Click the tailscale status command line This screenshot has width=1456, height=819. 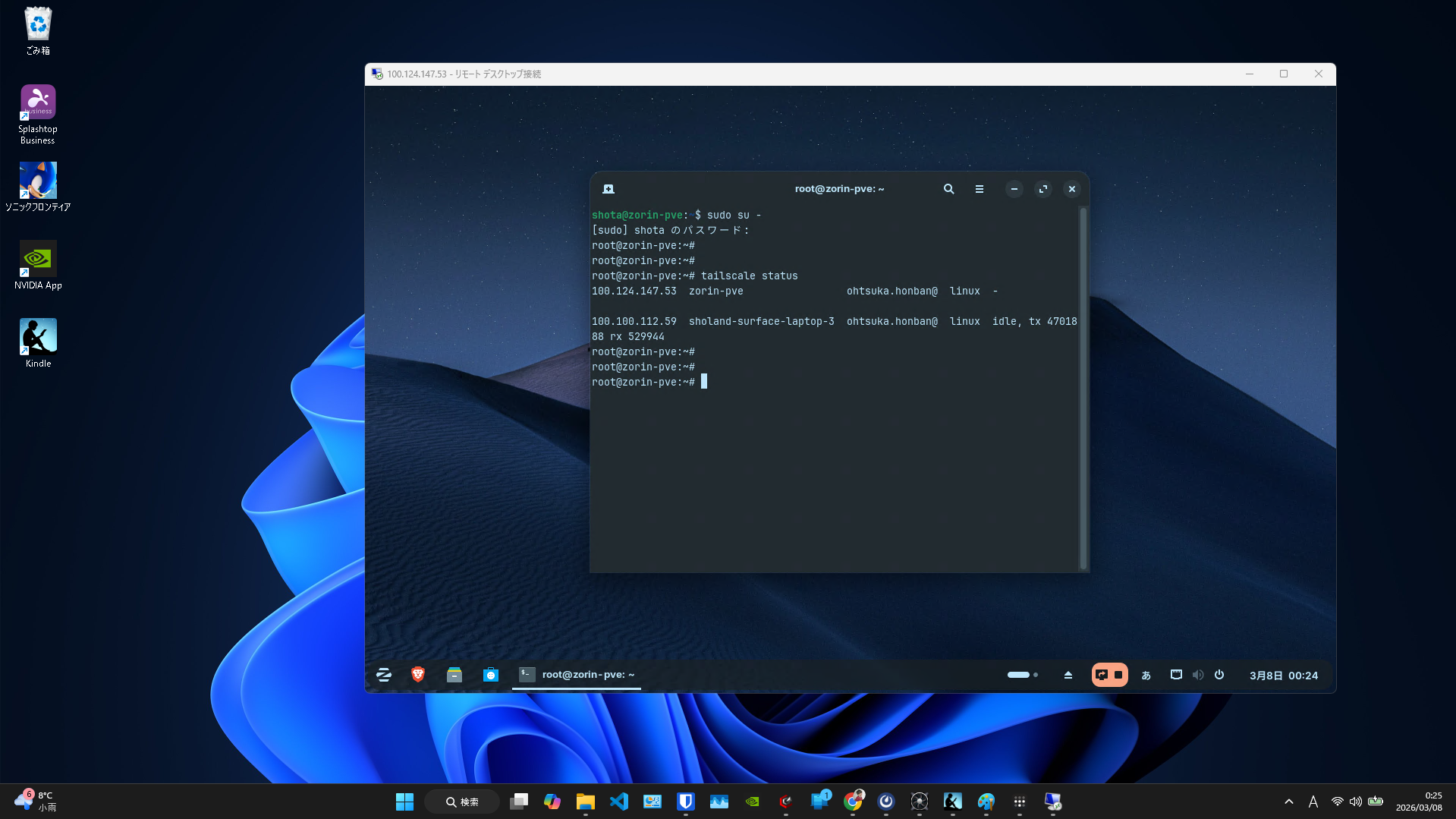tap(695, 276)
